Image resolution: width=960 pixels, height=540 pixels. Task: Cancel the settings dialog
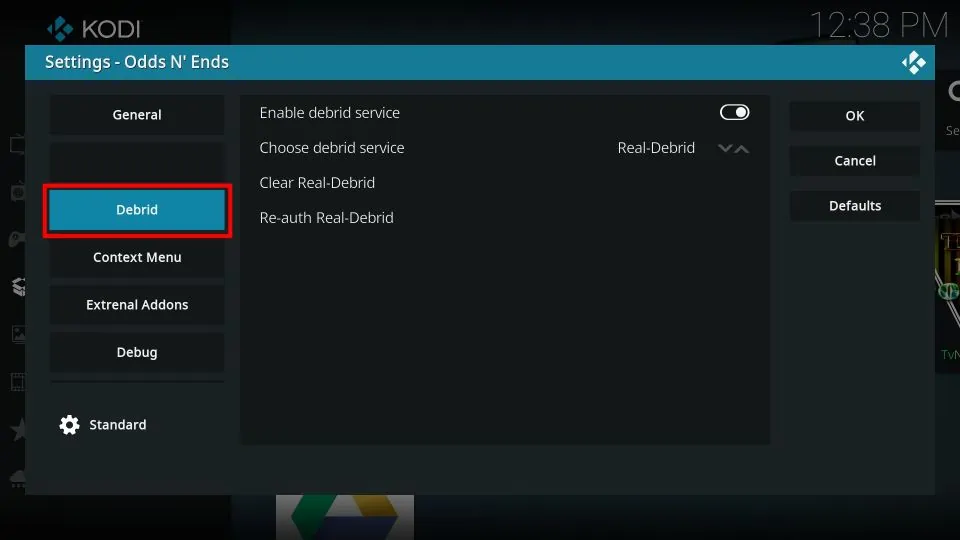855,160
